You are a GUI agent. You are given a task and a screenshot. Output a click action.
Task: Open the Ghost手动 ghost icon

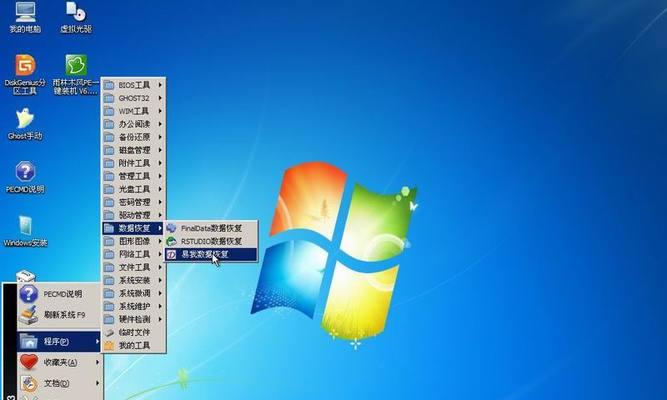click(25, 124)
